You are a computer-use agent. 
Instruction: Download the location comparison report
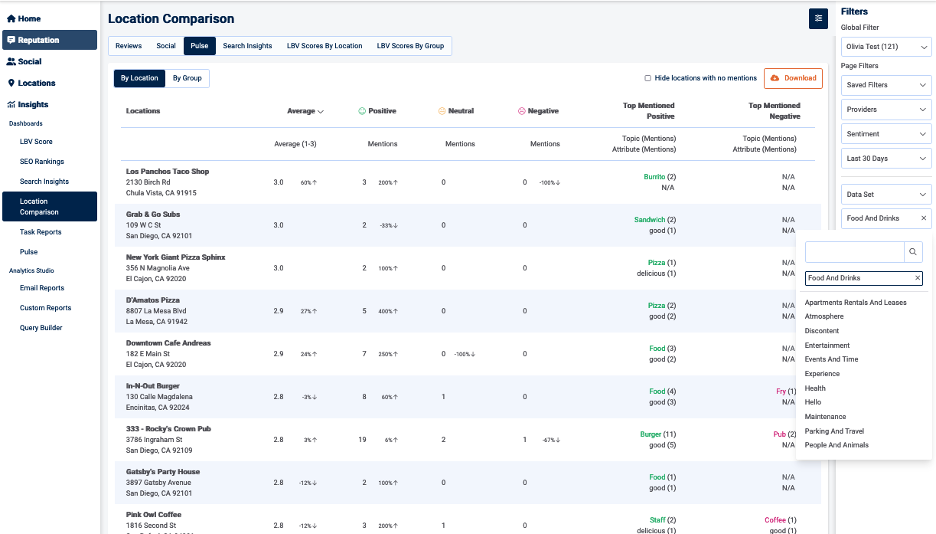(x=793, y=78)
